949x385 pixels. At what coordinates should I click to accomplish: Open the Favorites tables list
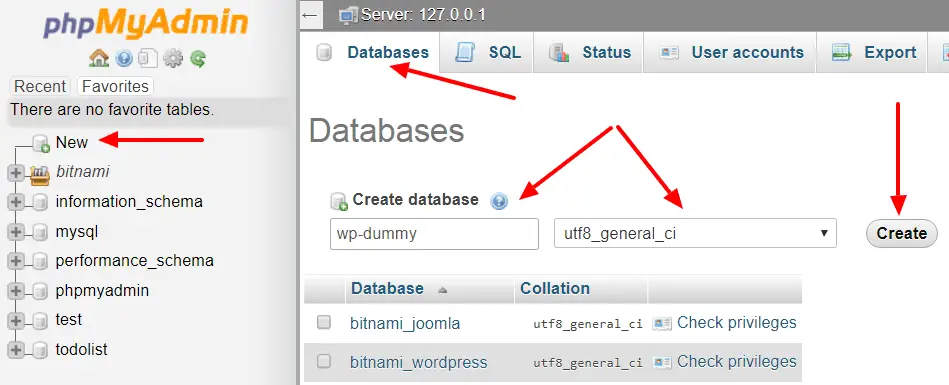point(115,87)
